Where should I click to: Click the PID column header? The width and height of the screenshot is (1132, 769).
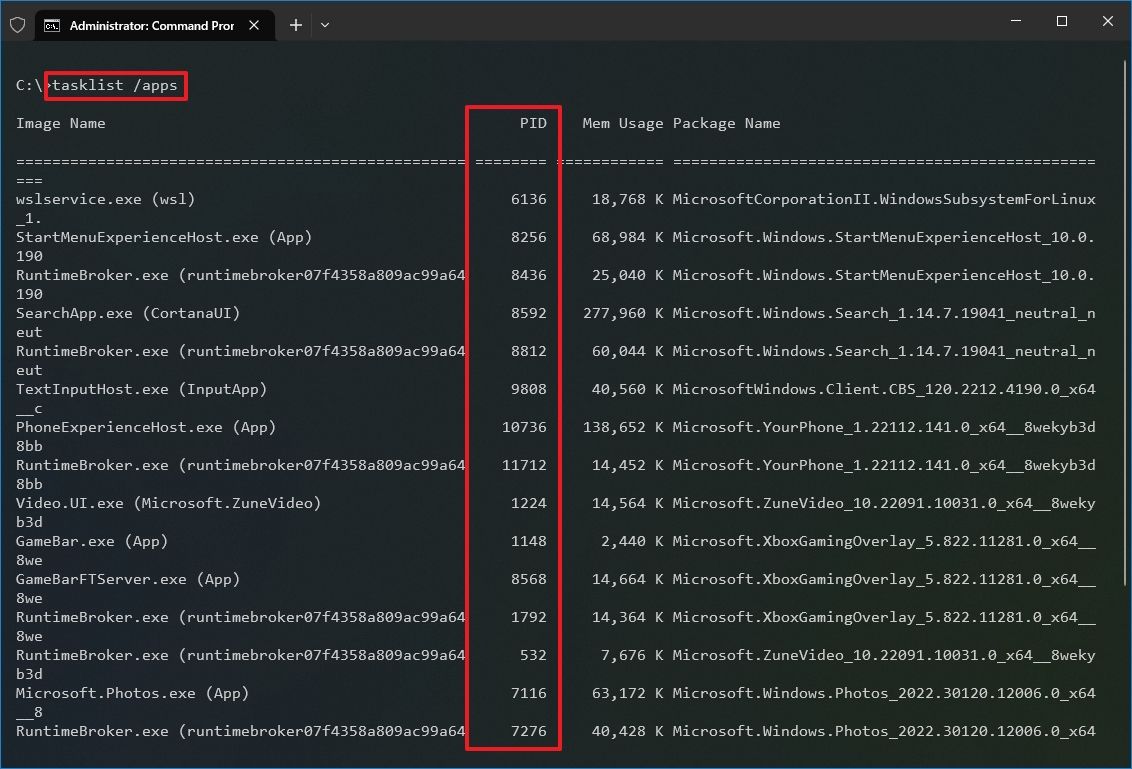coord(534,123)
